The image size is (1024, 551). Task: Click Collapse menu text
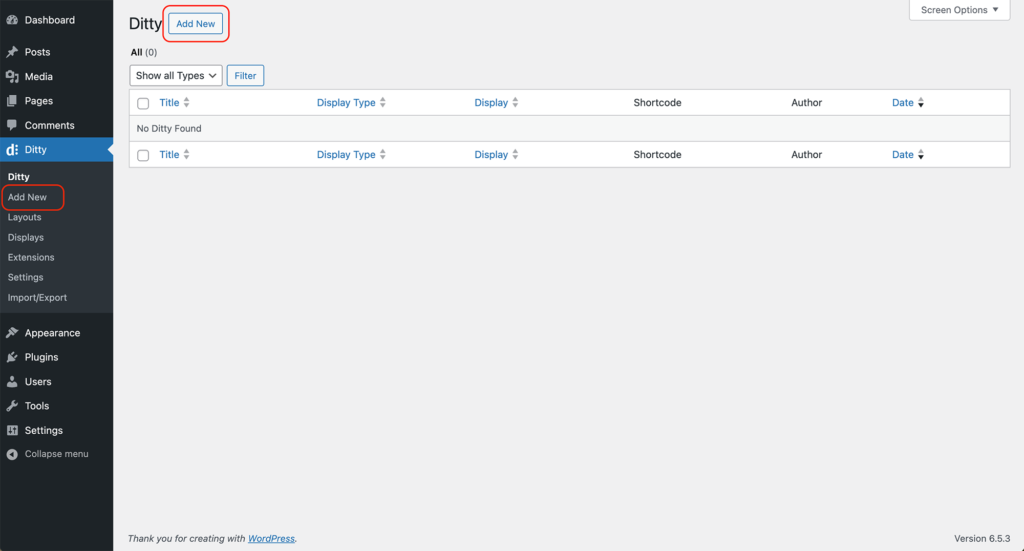click(x=56, y=454)
